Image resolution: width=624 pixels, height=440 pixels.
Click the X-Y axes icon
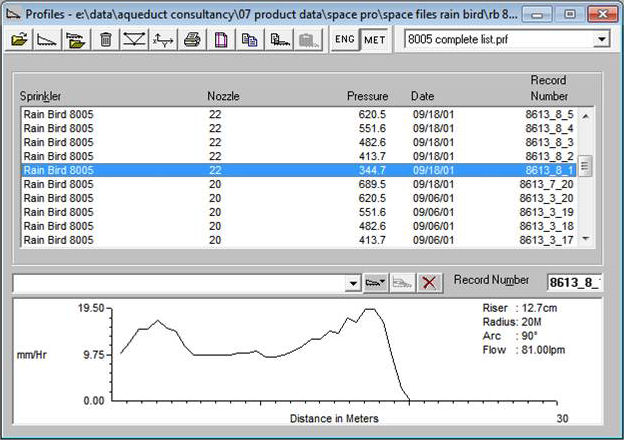point(163,39)
